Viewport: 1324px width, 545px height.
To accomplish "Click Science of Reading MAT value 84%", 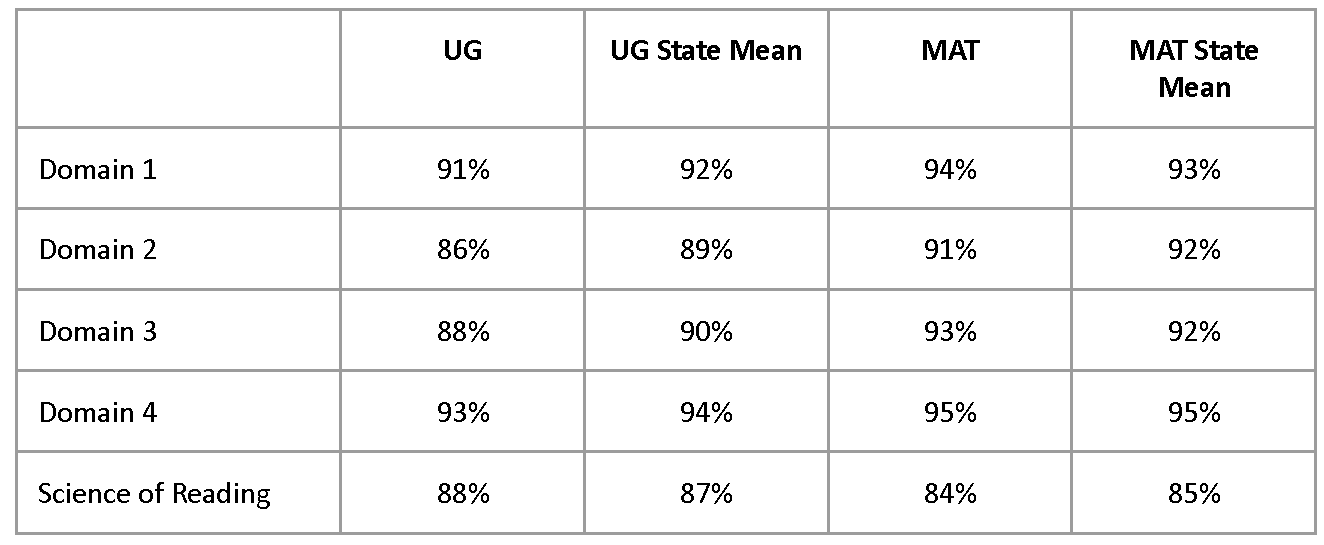I will tap(949, 493).
